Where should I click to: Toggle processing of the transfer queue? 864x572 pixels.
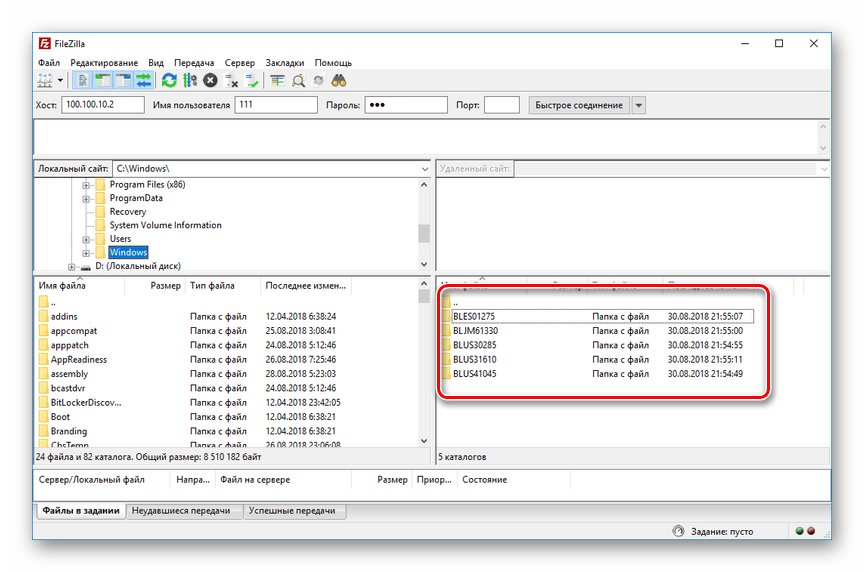point(189,80)
